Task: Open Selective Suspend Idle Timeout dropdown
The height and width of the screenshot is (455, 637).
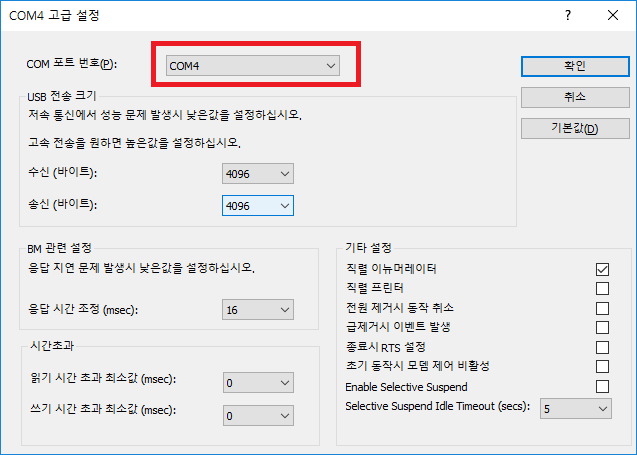Action: point(576,408)
